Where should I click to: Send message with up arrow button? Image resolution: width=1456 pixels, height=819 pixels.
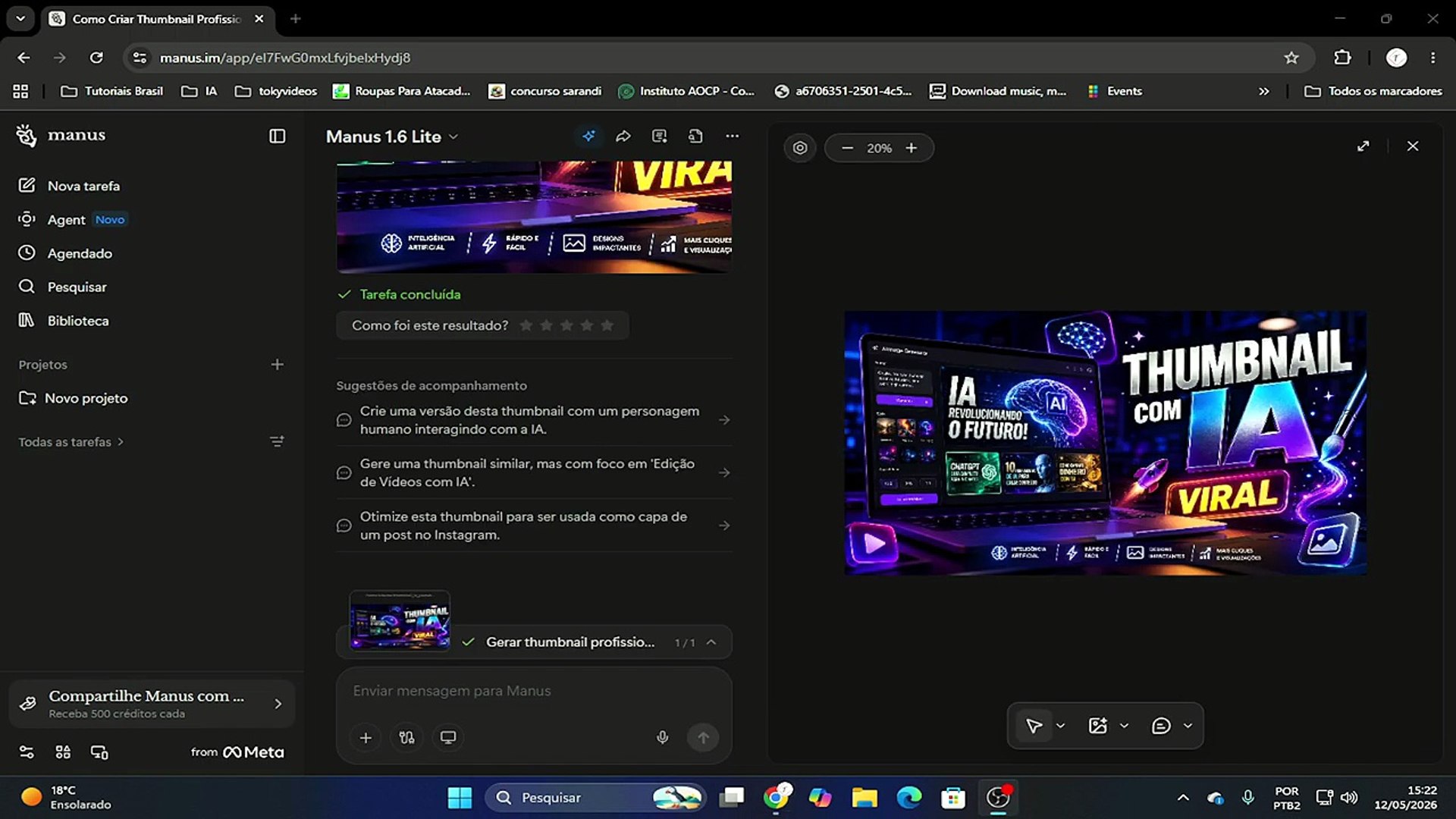pos(703,737)
